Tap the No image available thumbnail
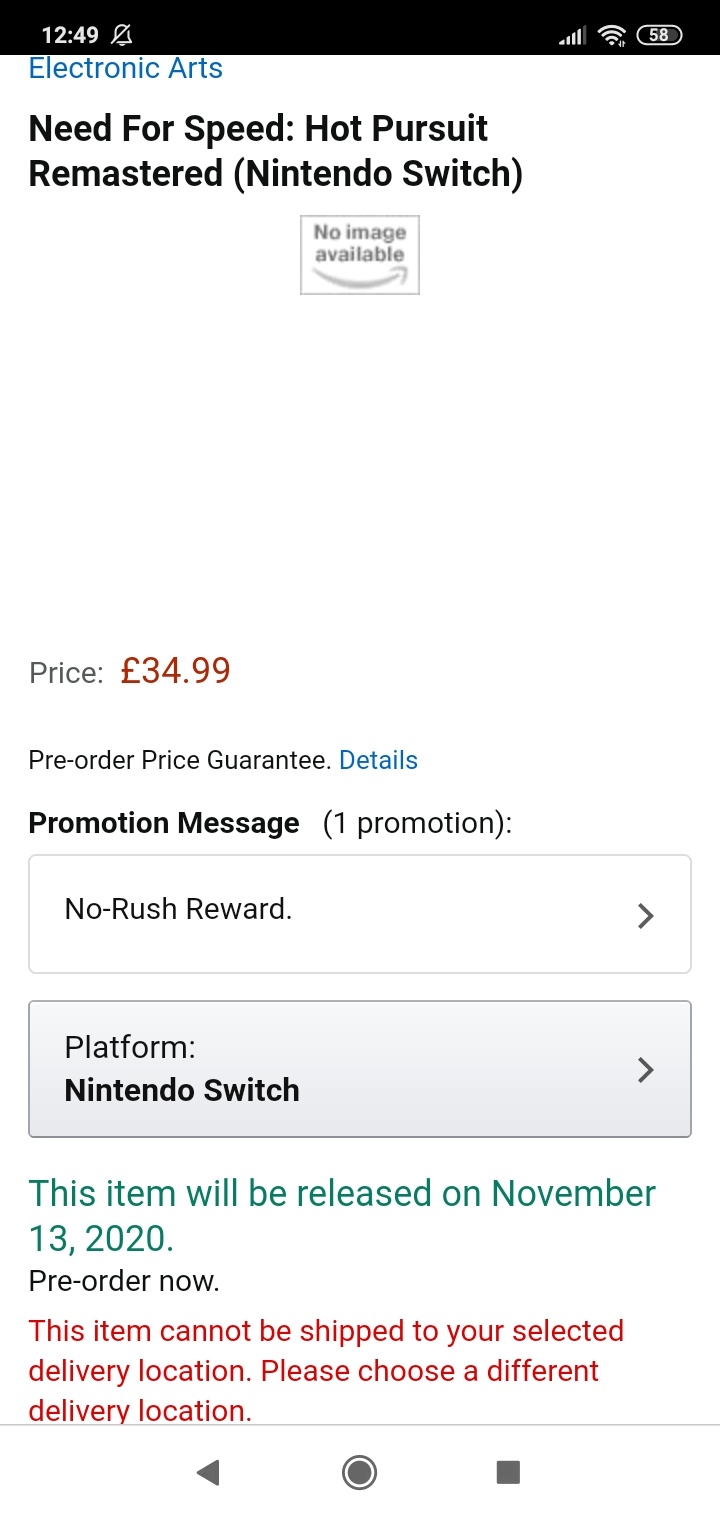The height and width of the screenshot is (1520, 720). 360,255
